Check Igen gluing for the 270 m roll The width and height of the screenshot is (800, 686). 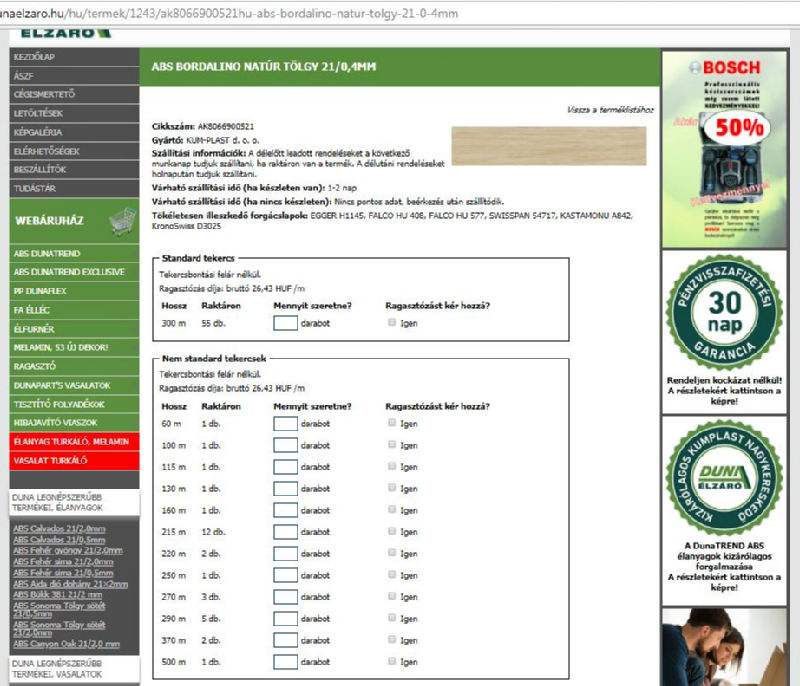click(392, 596)
